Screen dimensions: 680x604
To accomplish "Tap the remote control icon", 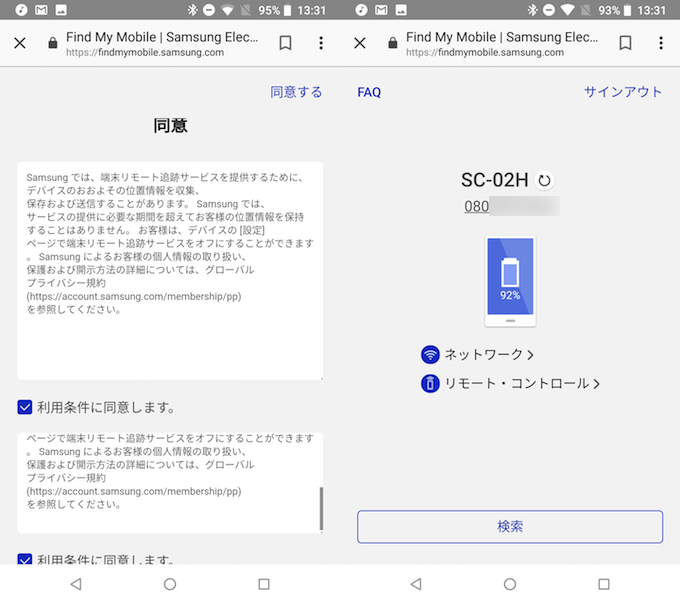I will [430, 383].
